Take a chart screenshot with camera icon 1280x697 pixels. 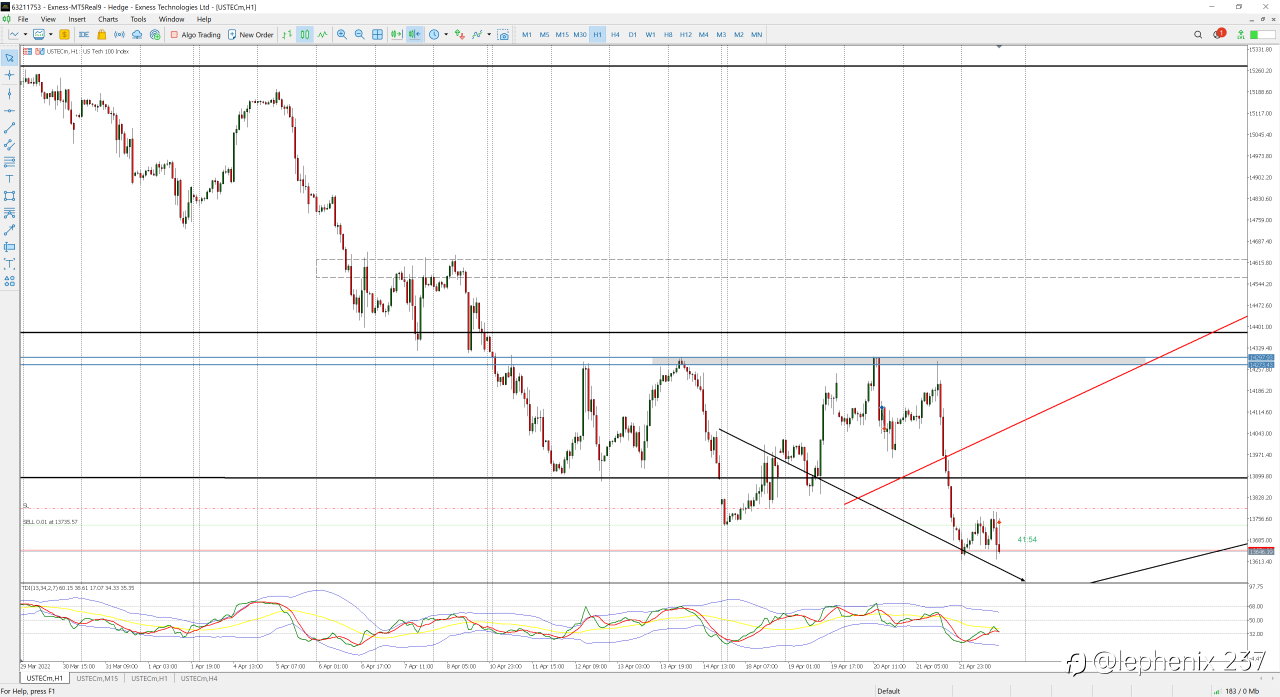(x=503, y=34)
